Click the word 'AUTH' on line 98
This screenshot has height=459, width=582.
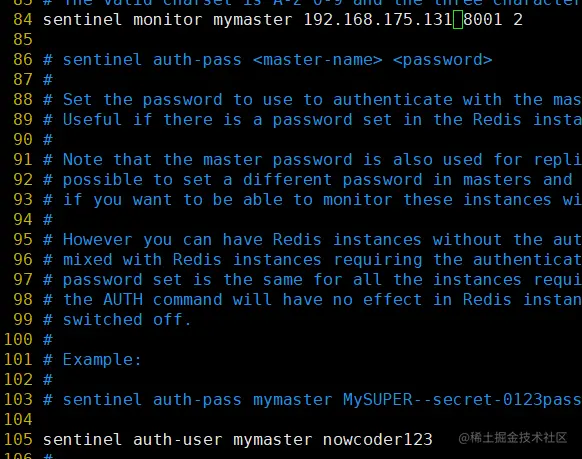tap(123, 300)
